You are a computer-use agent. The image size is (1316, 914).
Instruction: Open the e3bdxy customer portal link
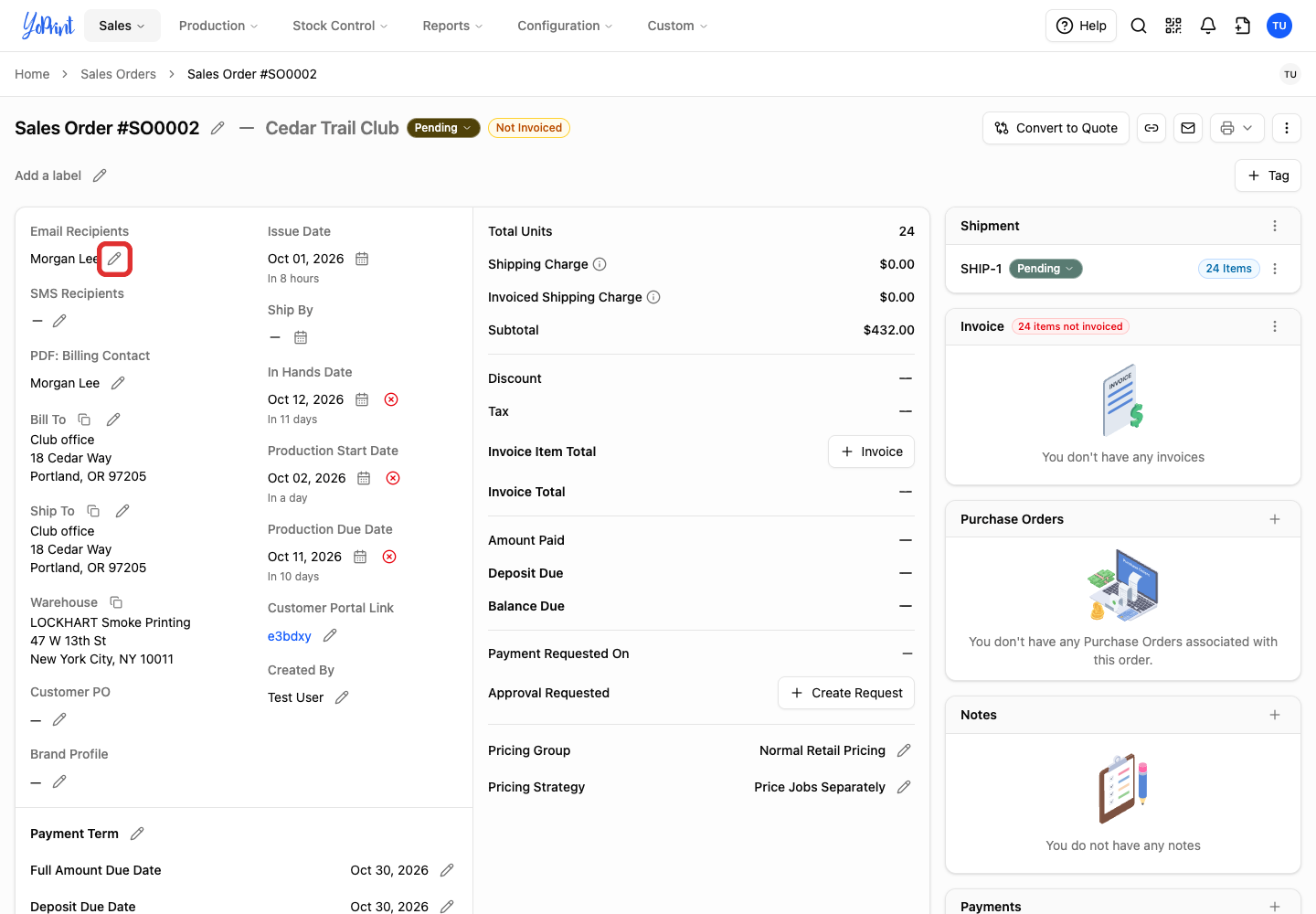pos(289,636)
